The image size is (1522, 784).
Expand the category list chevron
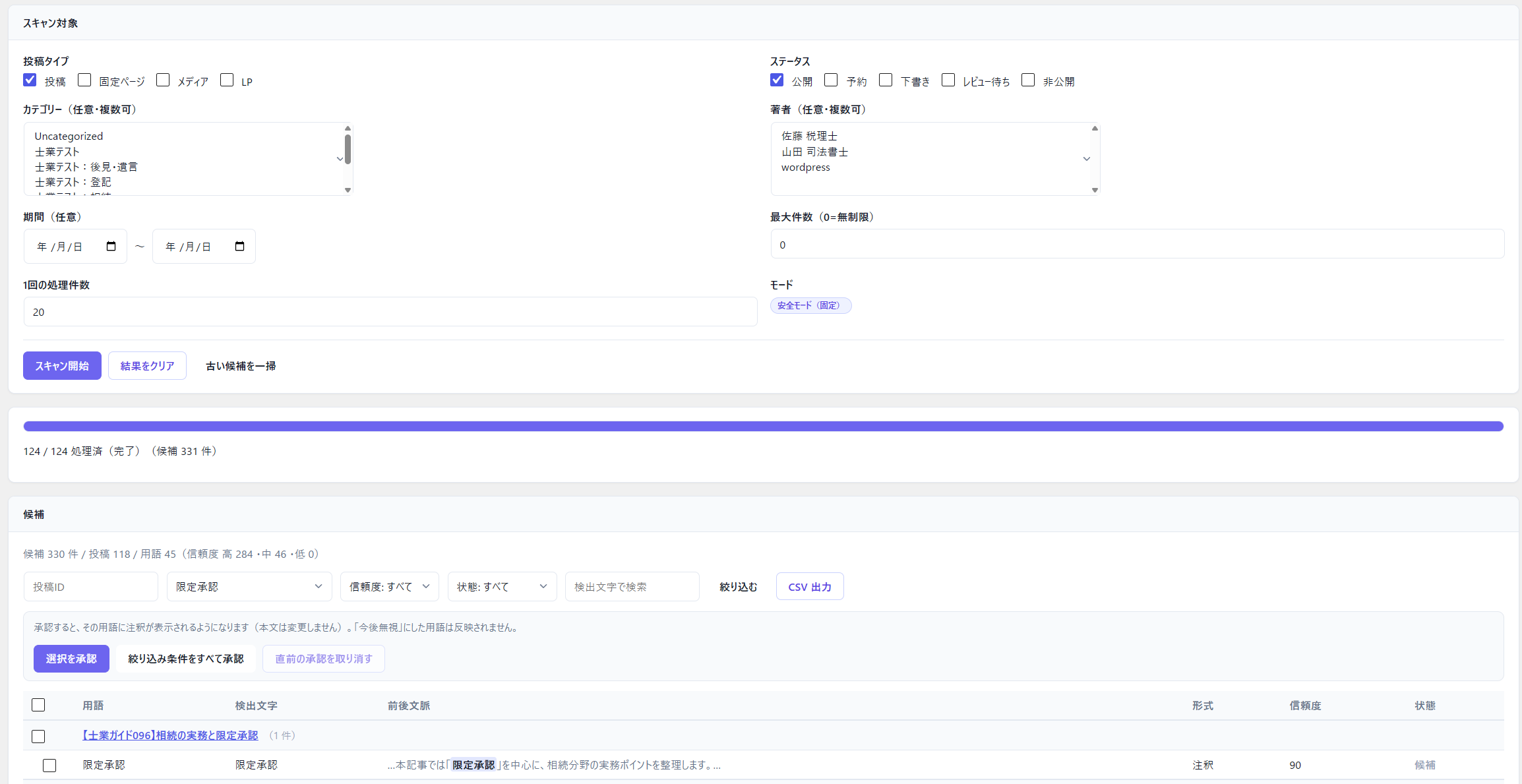coord(340,159)
